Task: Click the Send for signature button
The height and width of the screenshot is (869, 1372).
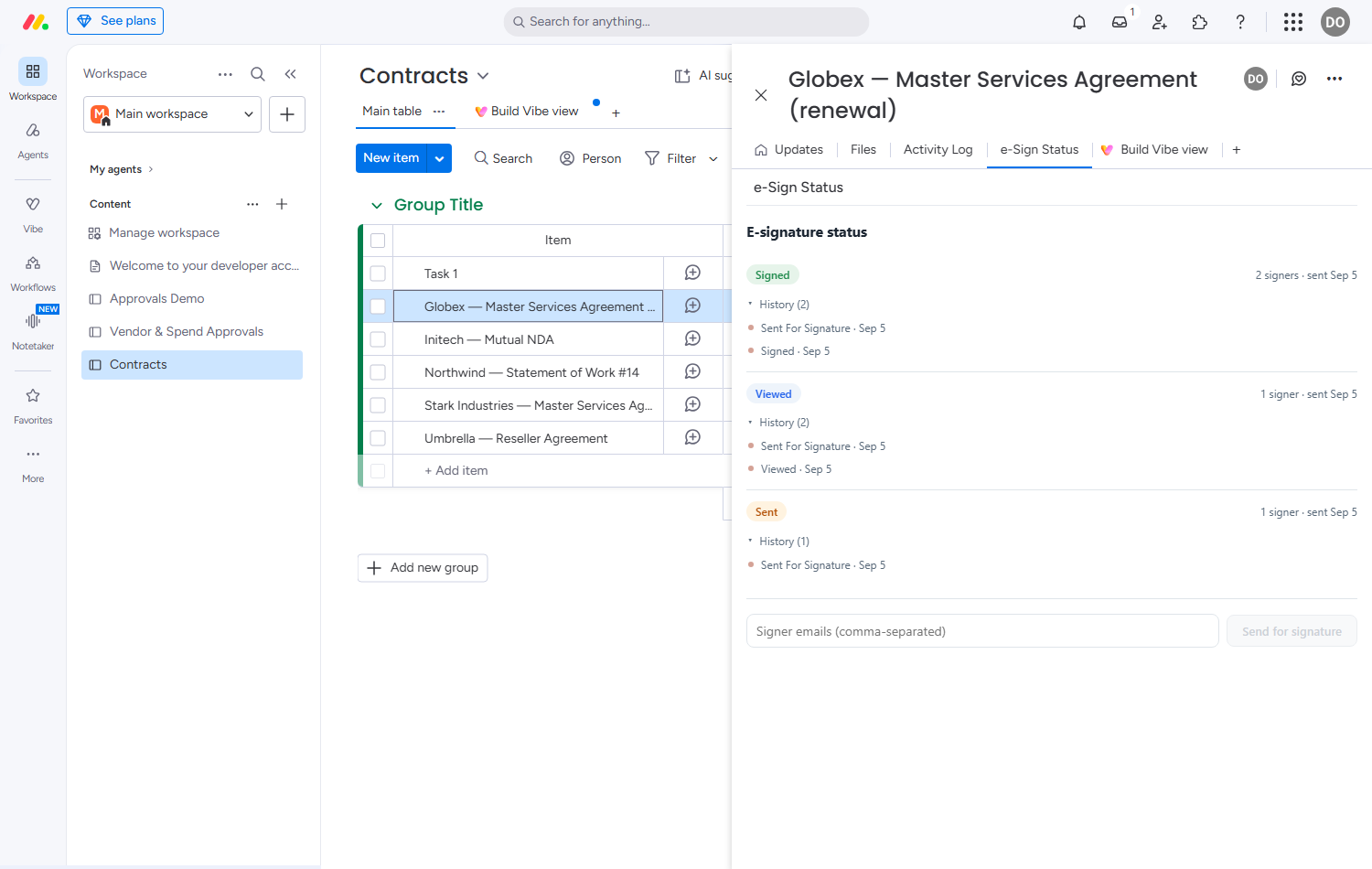Action: coord(1292,631)
